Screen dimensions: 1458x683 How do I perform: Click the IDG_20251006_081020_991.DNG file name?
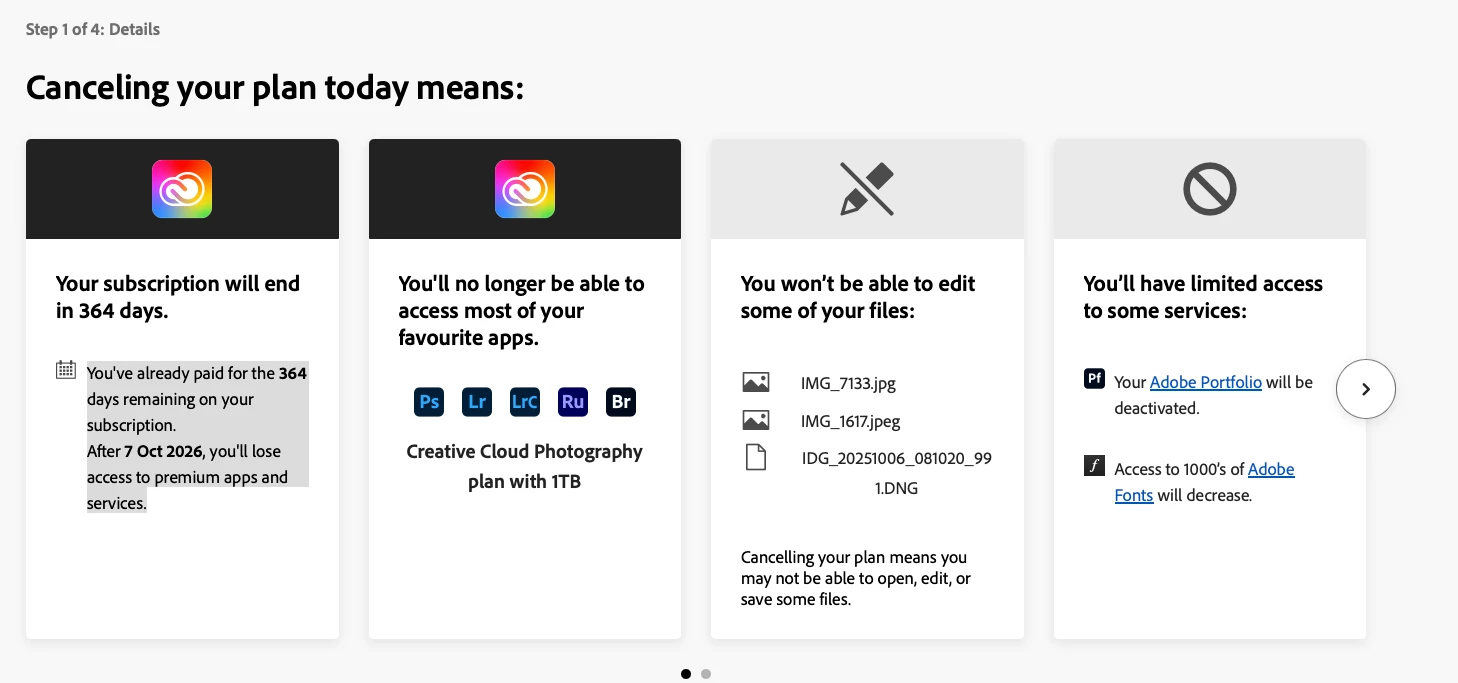pos(897,474)
